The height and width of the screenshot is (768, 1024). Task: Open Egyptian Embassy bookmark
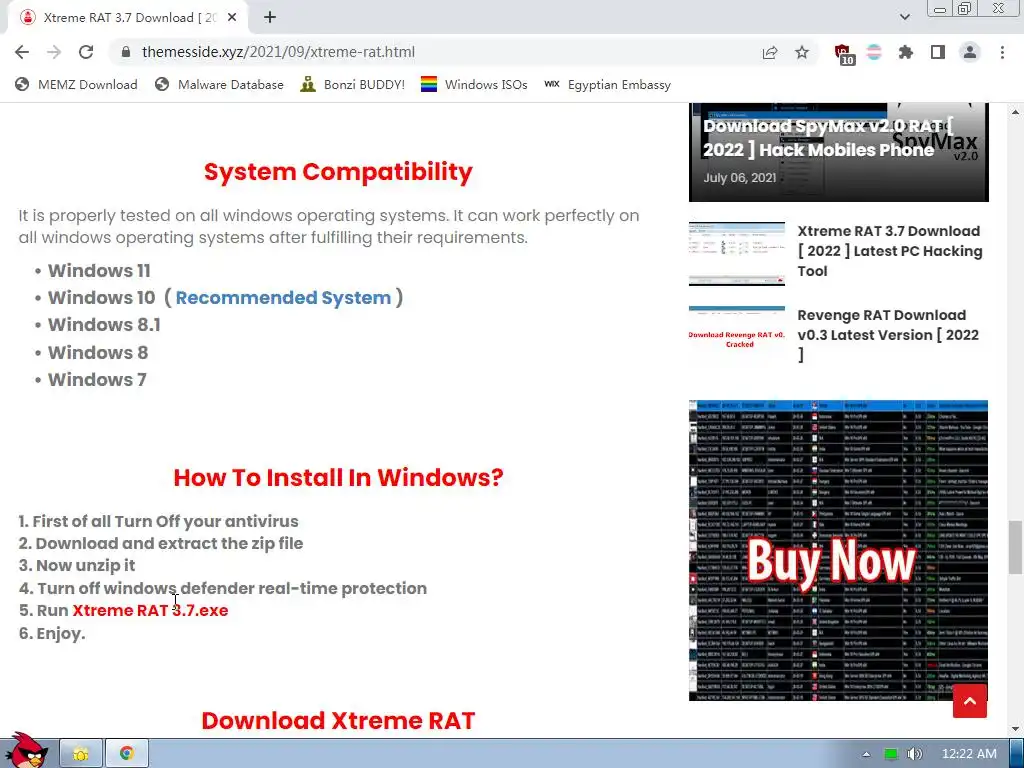click(x=607, y=84)
